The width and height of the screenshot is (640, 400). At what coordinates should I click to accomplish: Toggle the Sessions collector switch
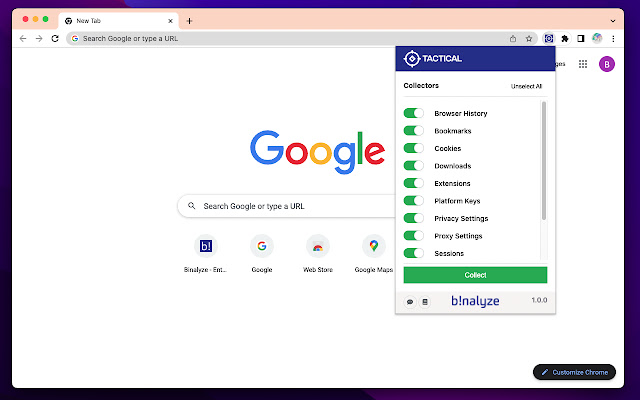tap(413, 253)
